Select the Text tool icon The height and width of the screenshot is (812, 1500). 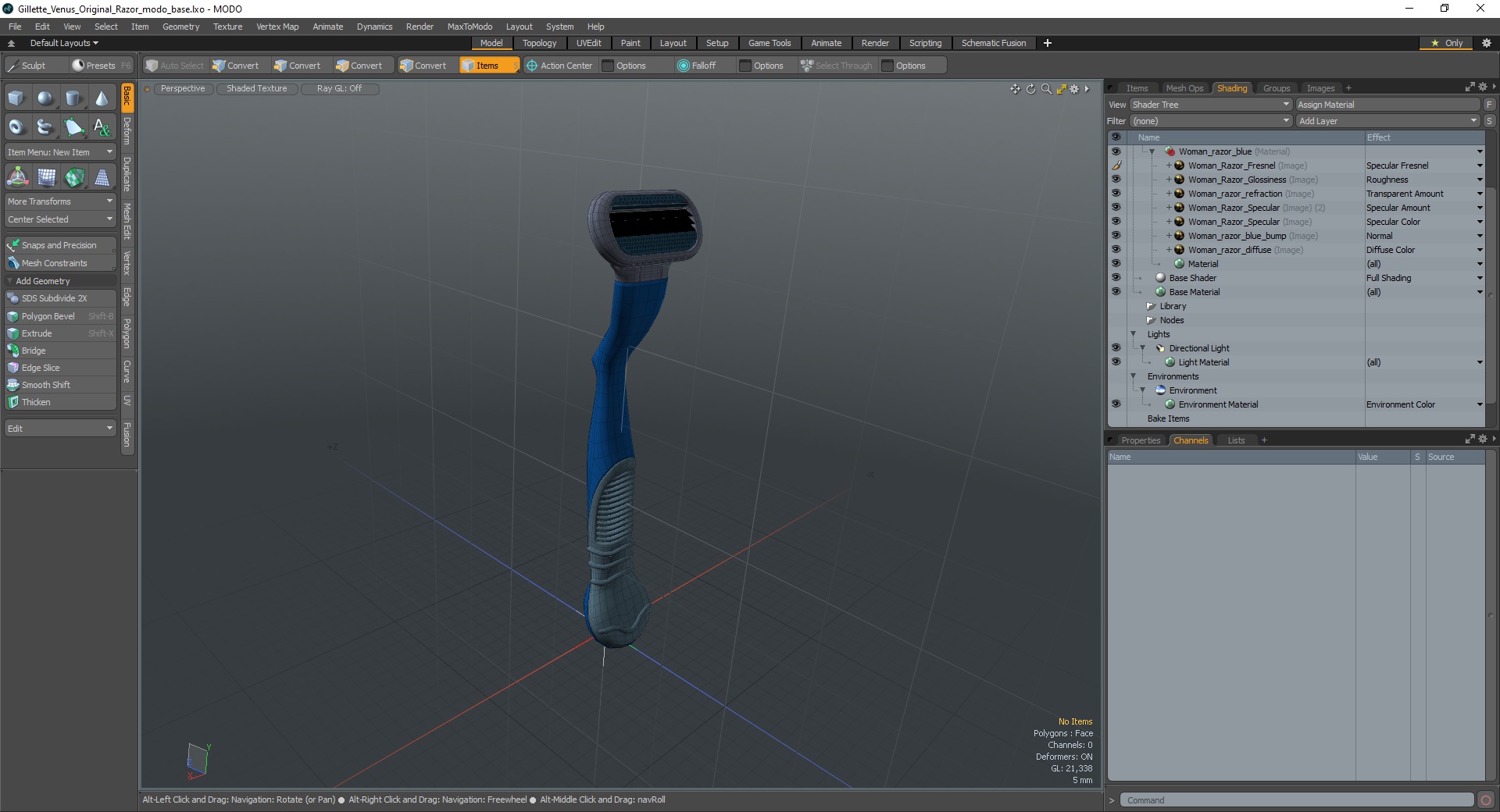pyautogui.click(x=102, y=126)
